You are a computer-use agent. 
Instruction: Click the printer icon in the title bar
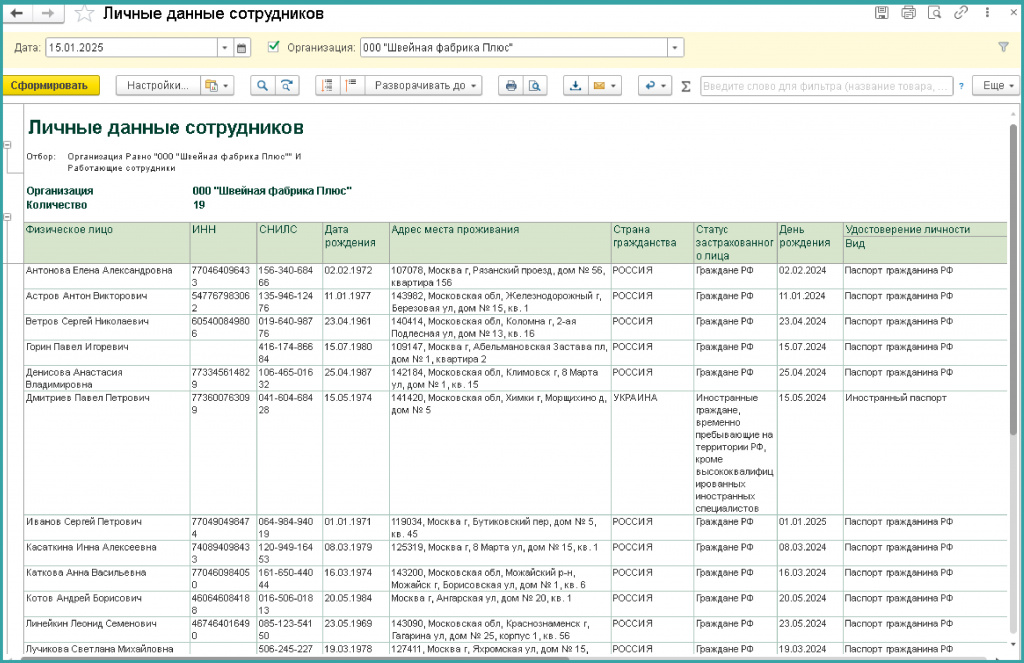click(x=908, y=12)
